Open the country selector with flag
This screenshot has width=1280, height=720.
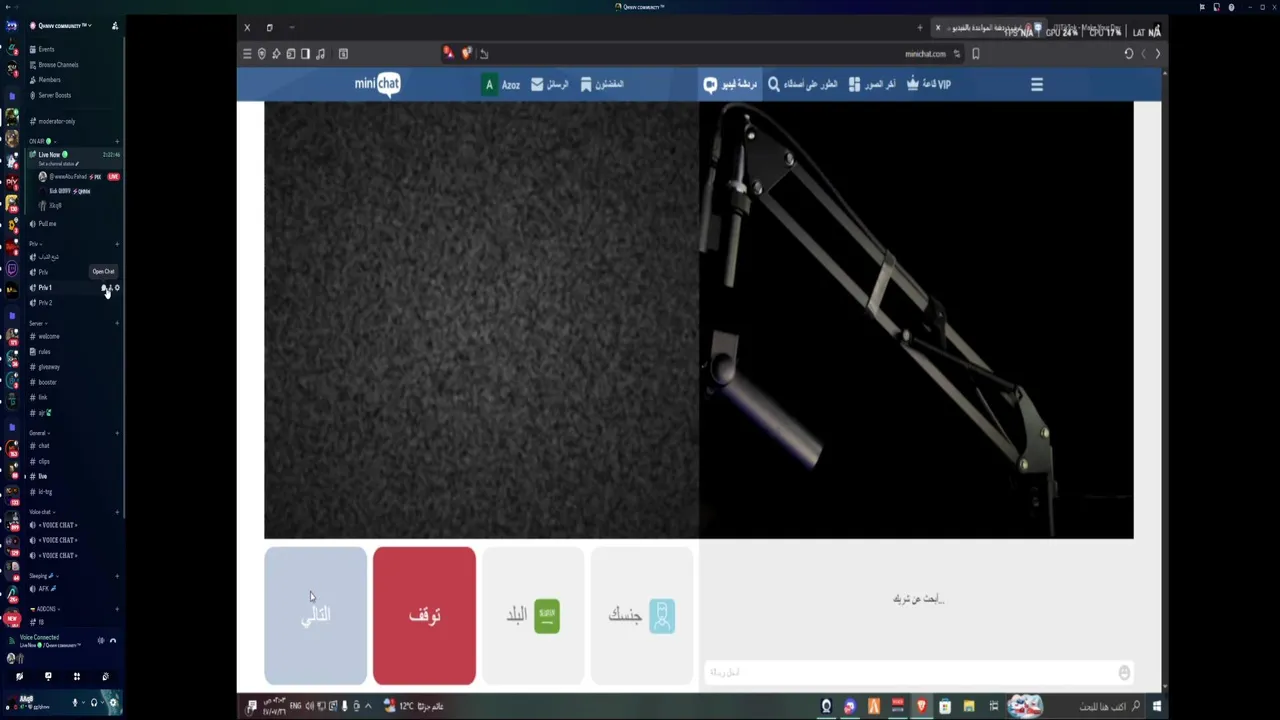(533, 615)
